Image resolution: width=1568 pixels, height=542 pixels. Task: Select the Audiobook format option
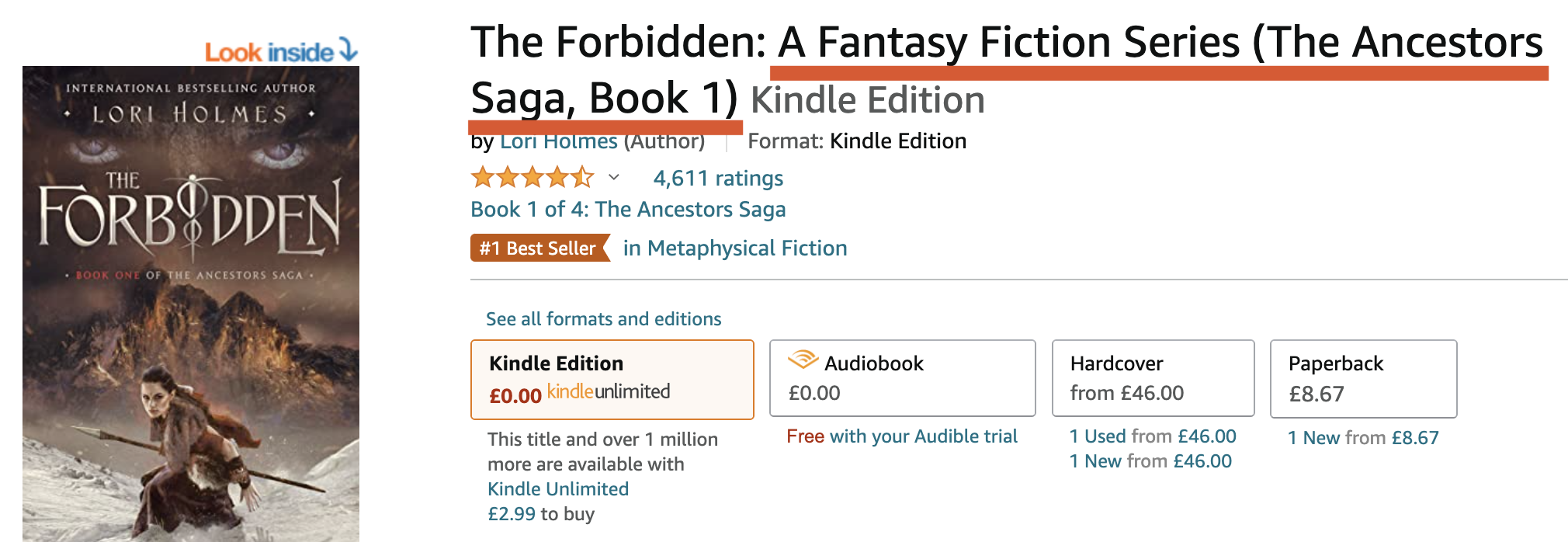click(902, 378)
